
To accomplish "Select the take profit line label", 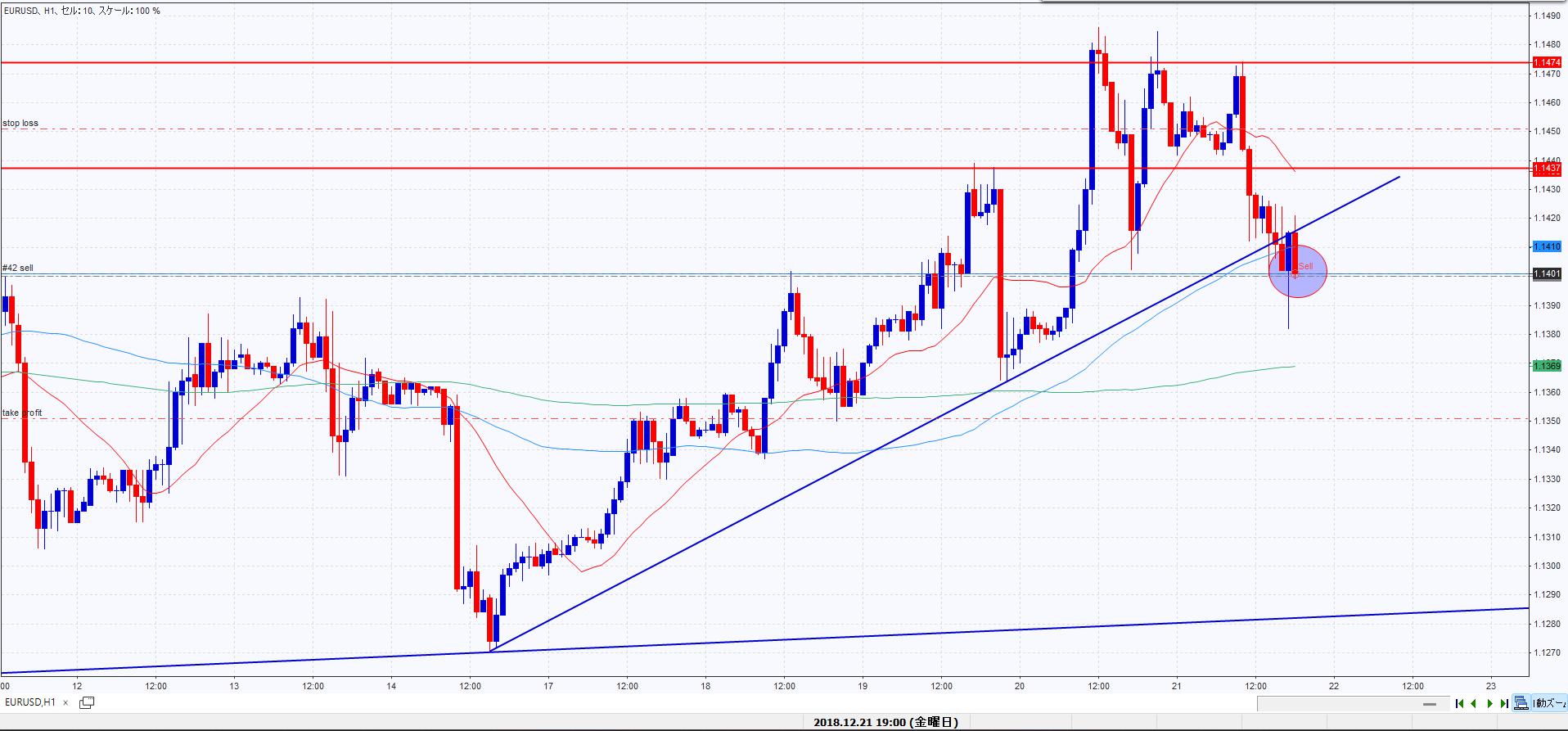I will (22, 413).
